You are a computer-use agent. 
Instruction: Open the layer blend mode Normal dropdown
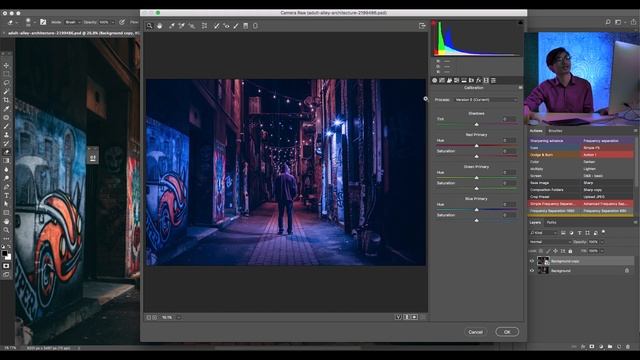550,242
